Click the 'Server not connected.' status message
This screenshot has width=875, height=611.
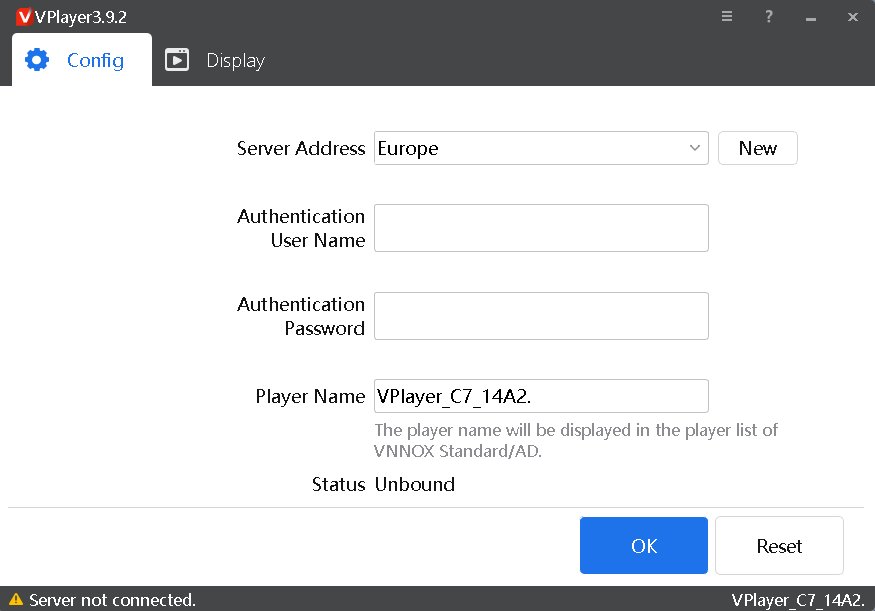click(112, 600)
